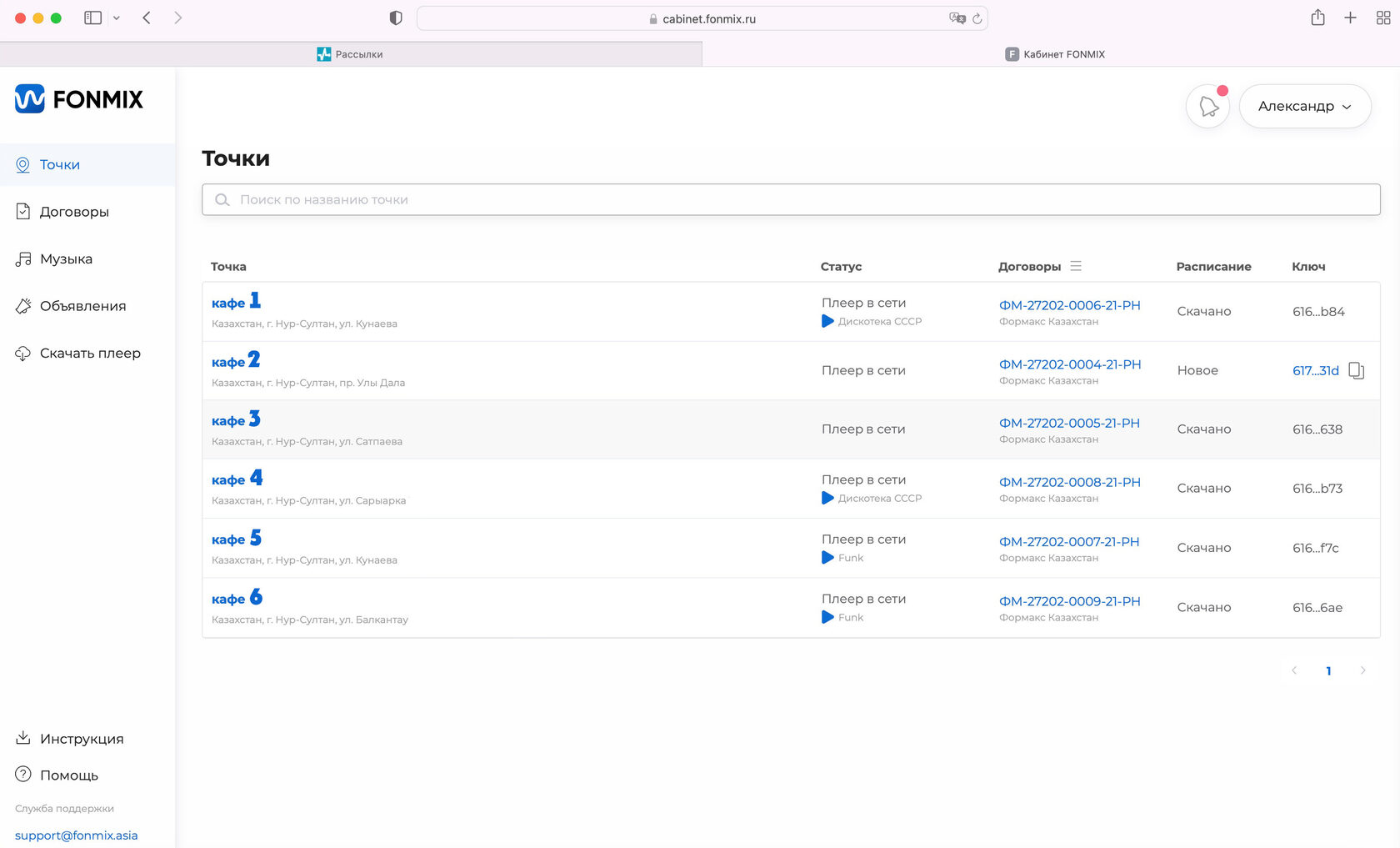The image size is (1400, 848).
Task: Switch to the Кабинет FONMIX browser tab
Action: (1052, 54)
